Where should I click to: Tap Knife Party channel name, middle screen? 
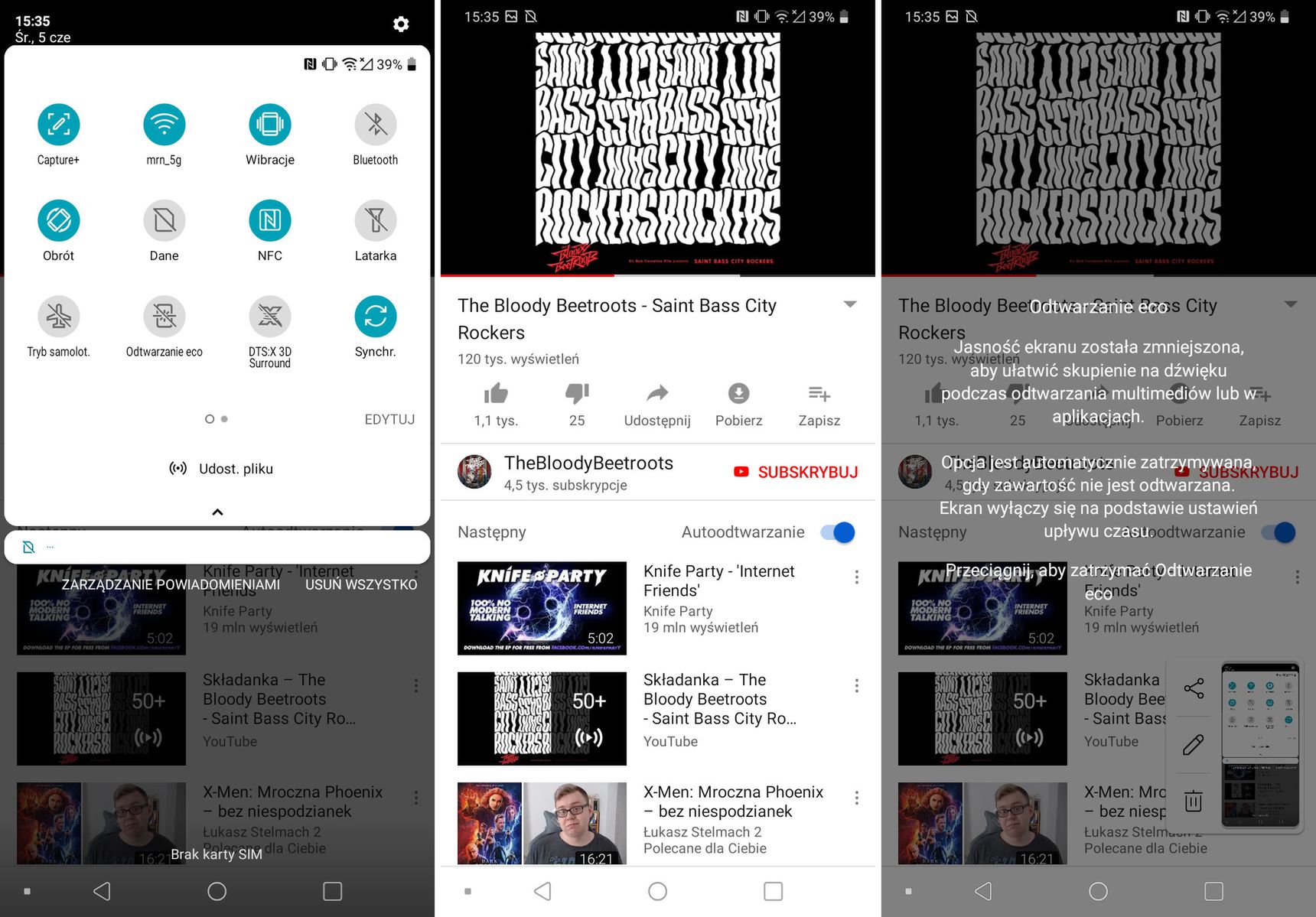coord(678,611)
